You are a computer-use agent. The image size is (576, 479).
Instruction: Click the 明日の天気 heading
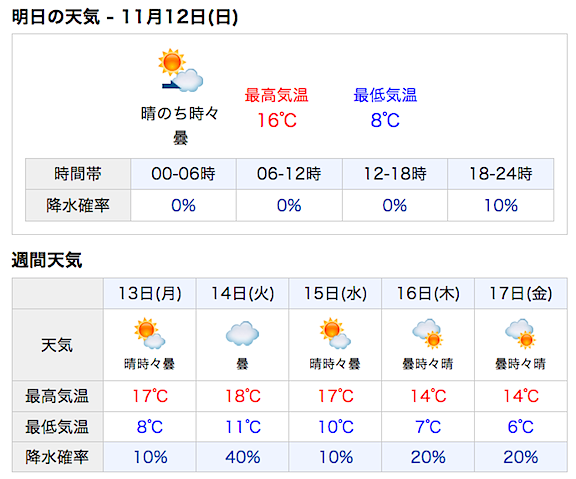[55, 17]
